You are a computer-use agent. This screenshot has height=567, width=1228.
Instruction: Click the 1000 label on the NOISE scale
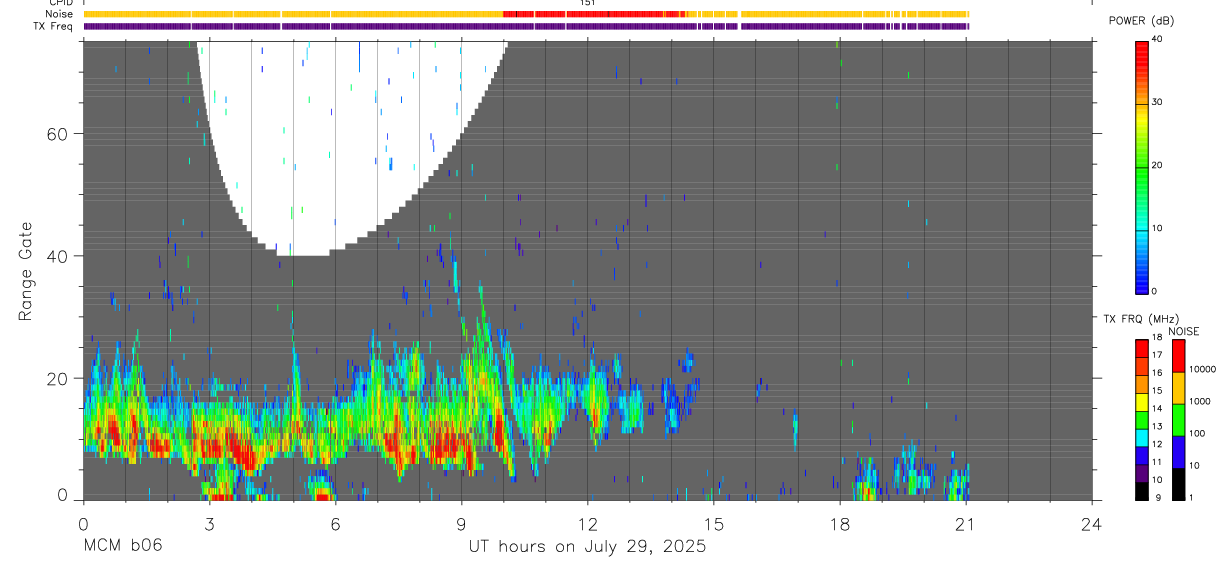coord(1199,401)
